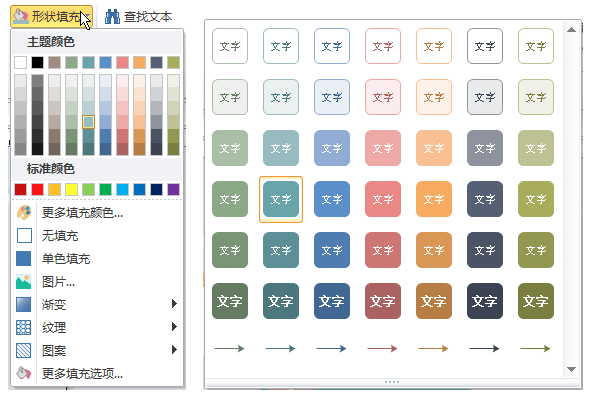
Task: Click the style gallery scroll up arrow
Action: [x=571, y=29]
